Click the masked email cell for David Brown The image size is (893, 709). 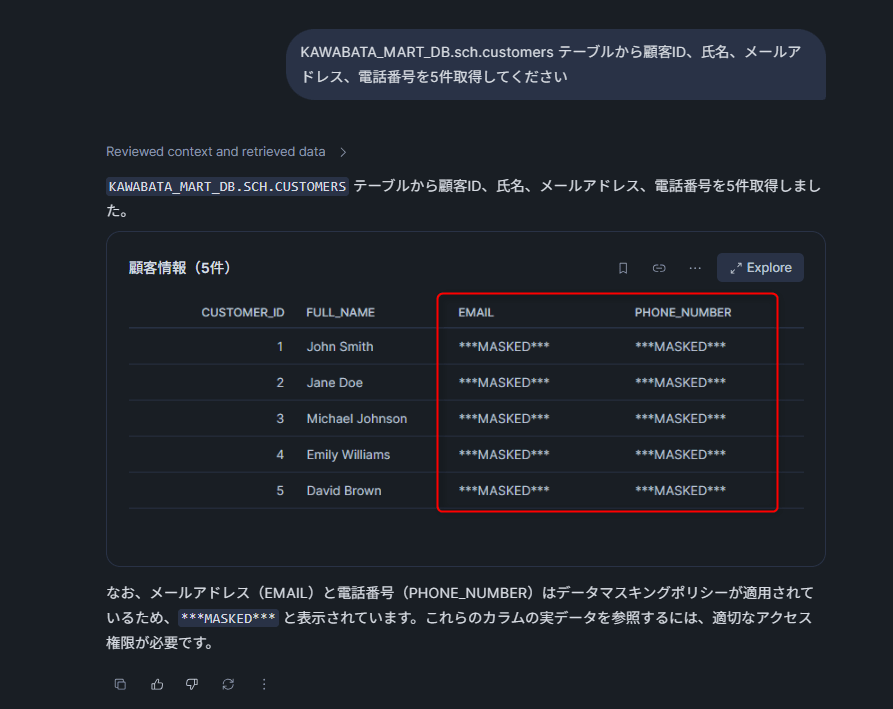[504, 490]
